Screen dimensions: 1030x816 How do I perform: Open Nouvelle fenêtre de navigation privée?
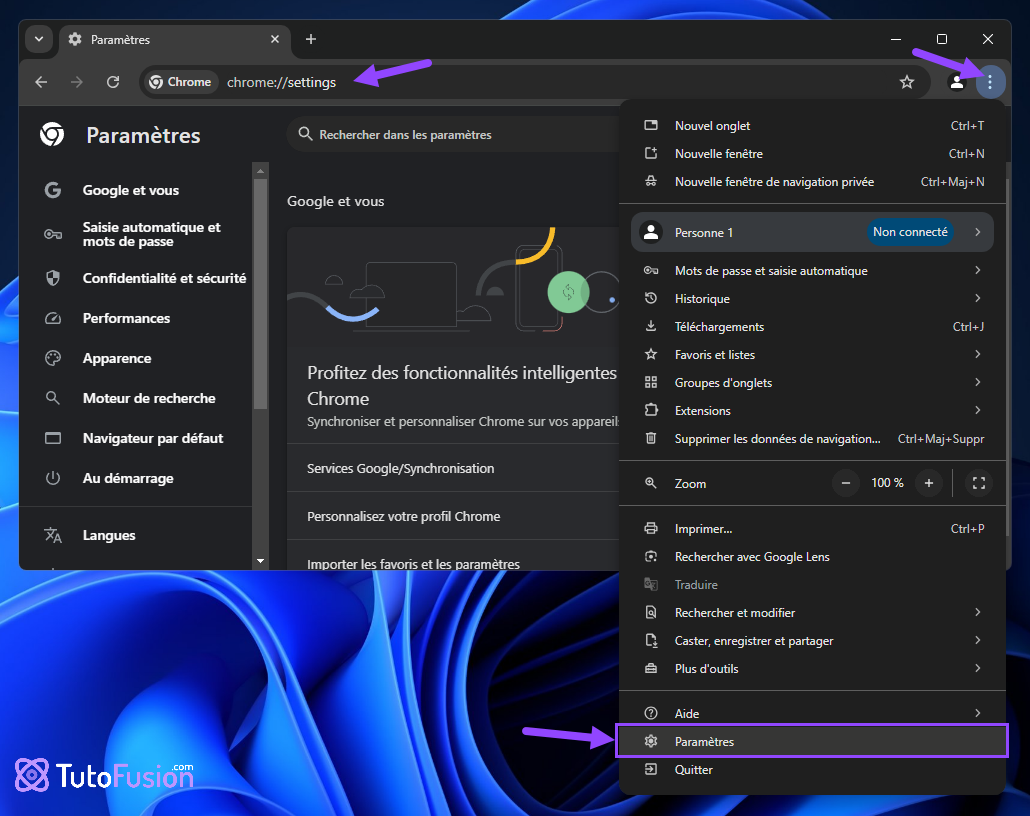pyautogui.click(x=812, y=182)
